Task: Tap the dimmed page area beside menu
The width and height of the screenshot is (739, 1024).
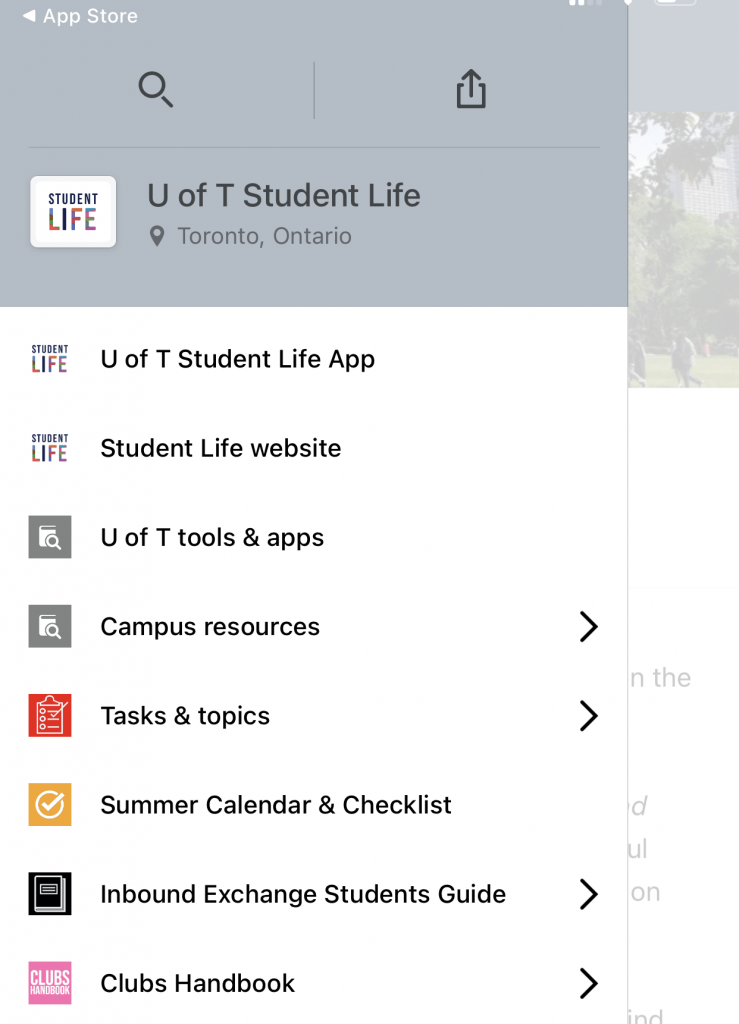Action: coord(684,500)
